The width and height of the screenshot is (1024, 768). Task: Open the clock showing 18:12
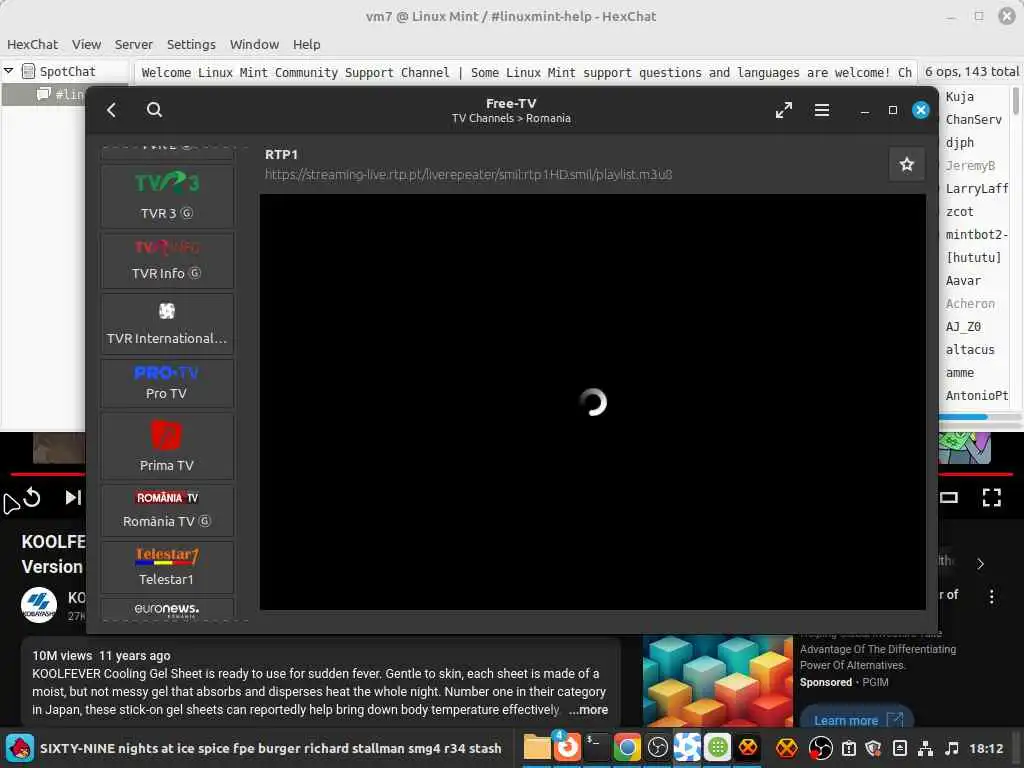tap(986, 748)
